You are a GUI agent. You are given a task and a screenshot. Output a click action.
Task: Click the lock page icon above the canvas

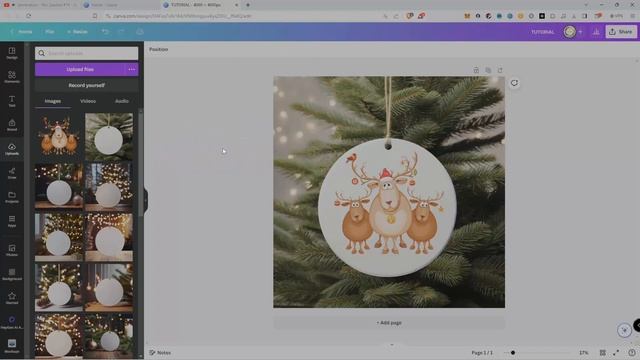(x=476, y=70)
